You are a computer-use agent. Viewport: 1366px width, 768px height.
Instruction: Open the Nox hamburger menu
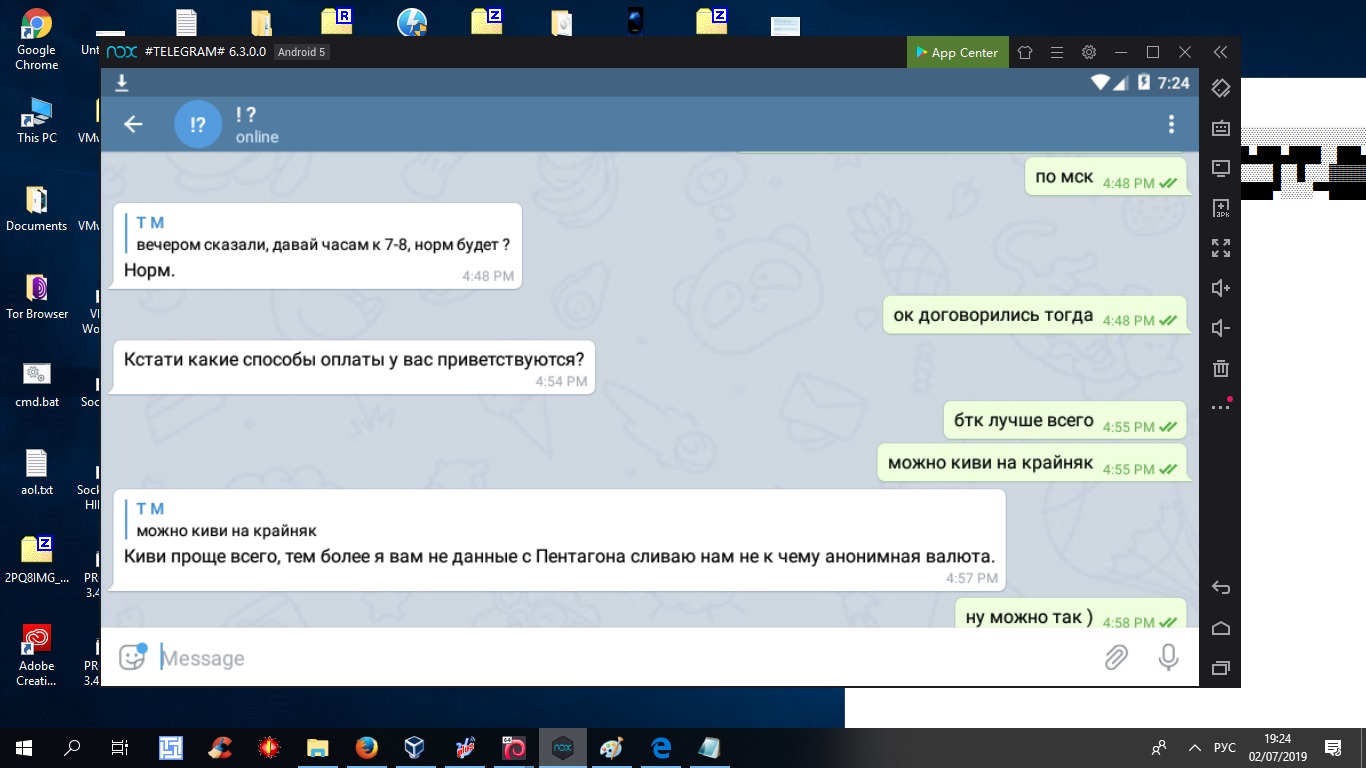pos(1056,52)
